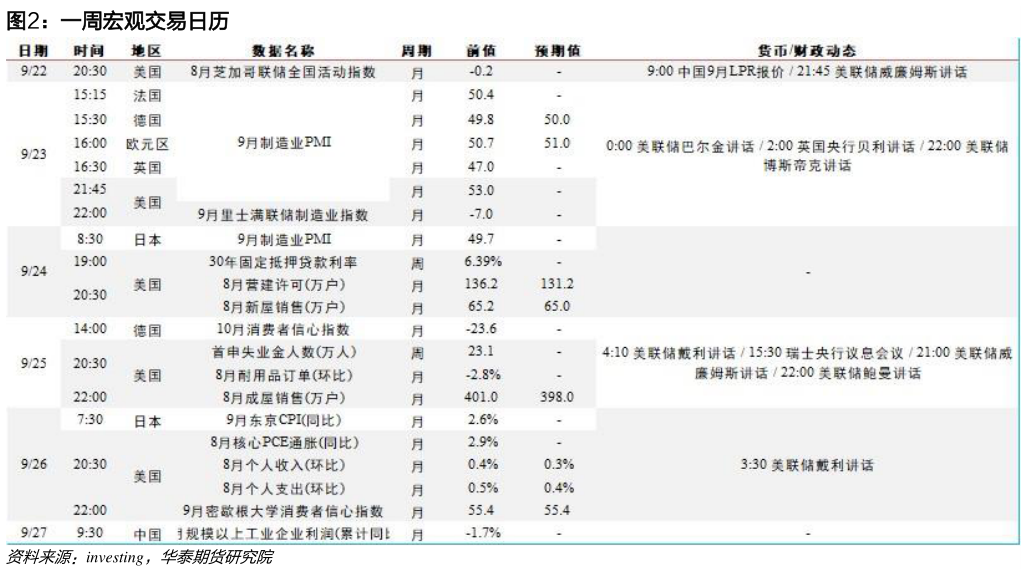Select the 首申失业金人数(万人) entry
Viewport: 1026px width, 575px height.
pyautogui.click(x=284, y=352)
